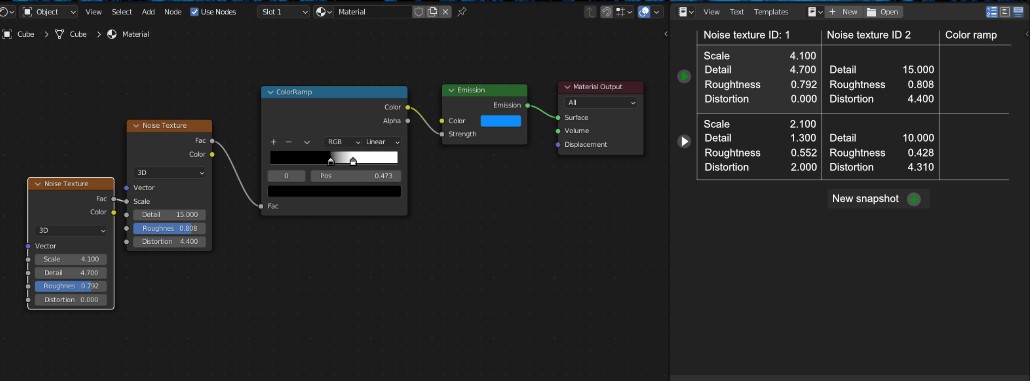Open the RGB color mode dropdown
The height and width of the screenshot is (381, 1030).
(x=342, y=142)
